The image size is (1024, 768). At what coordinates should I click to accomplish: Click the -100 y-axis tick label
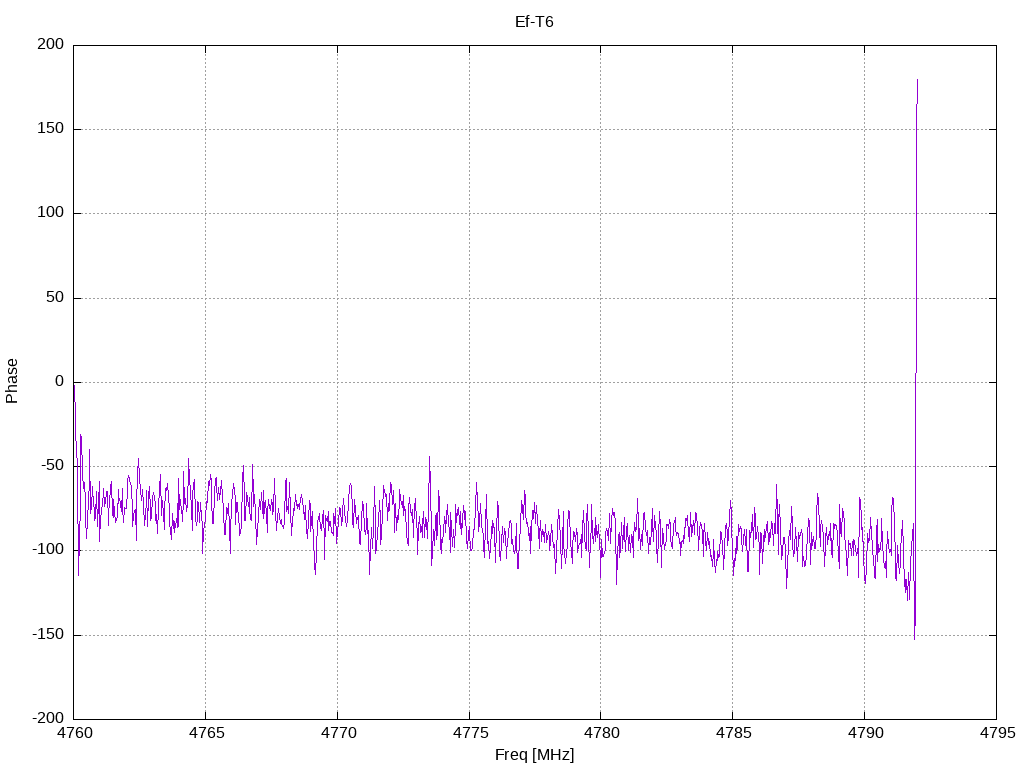[47, 550]
